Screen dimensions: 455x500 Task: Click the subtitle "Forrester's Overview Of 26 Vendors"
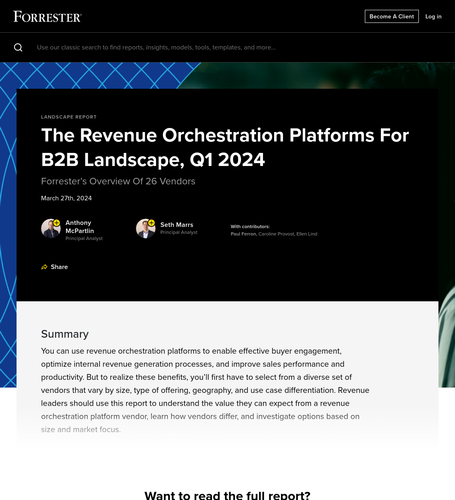click(118, 181)
